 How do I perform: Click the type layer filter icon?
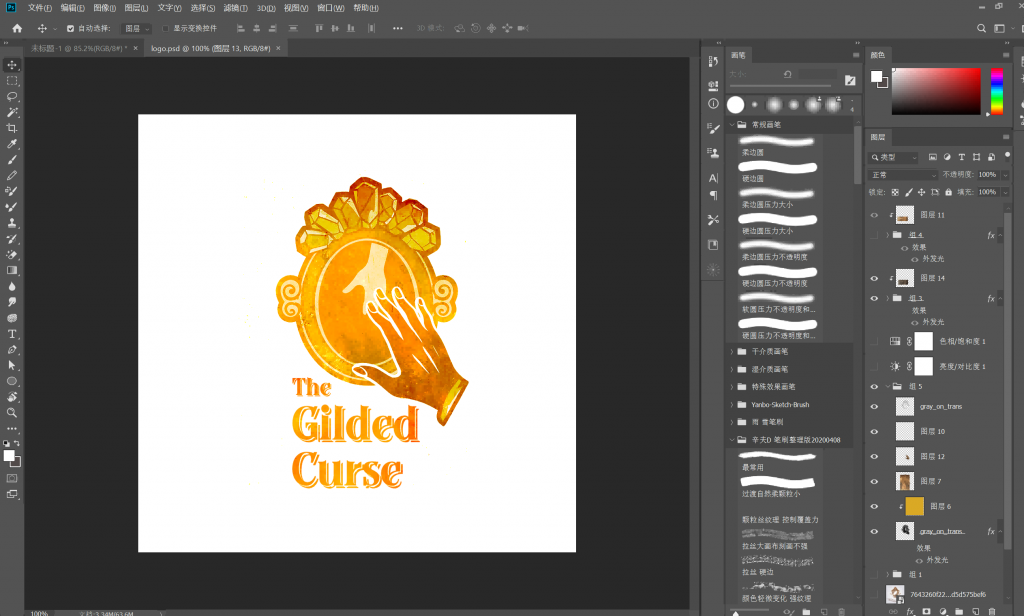point(961,157)
